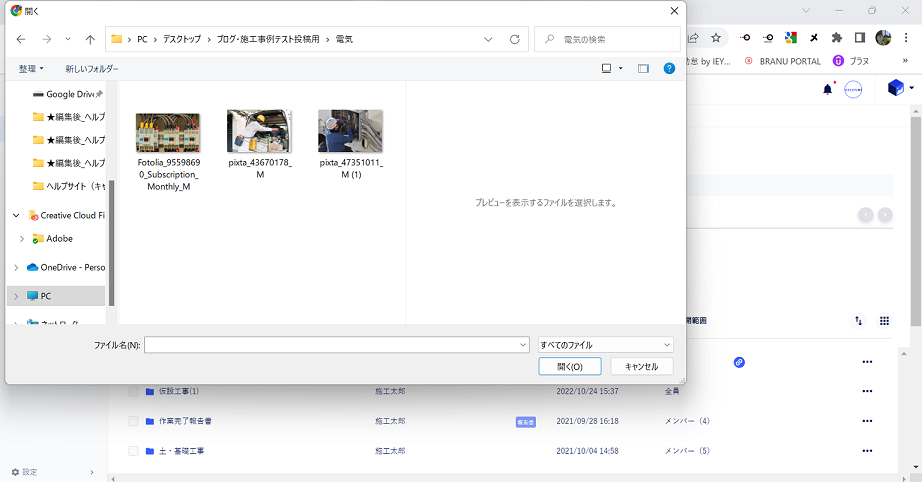The image size is (922, 482).
Task: Go up one folder level
Action: coord(90,39)
